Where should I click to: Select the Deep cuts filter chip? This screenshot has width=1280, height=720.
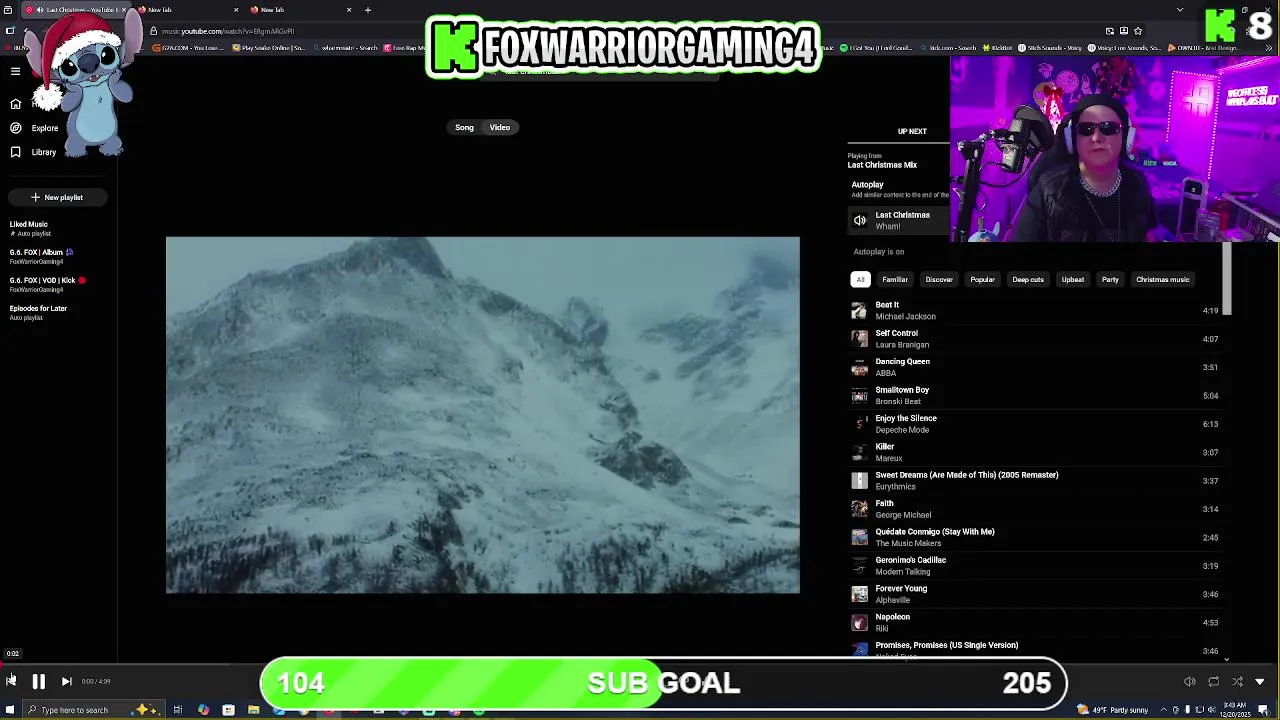(x=1028, y=279)
